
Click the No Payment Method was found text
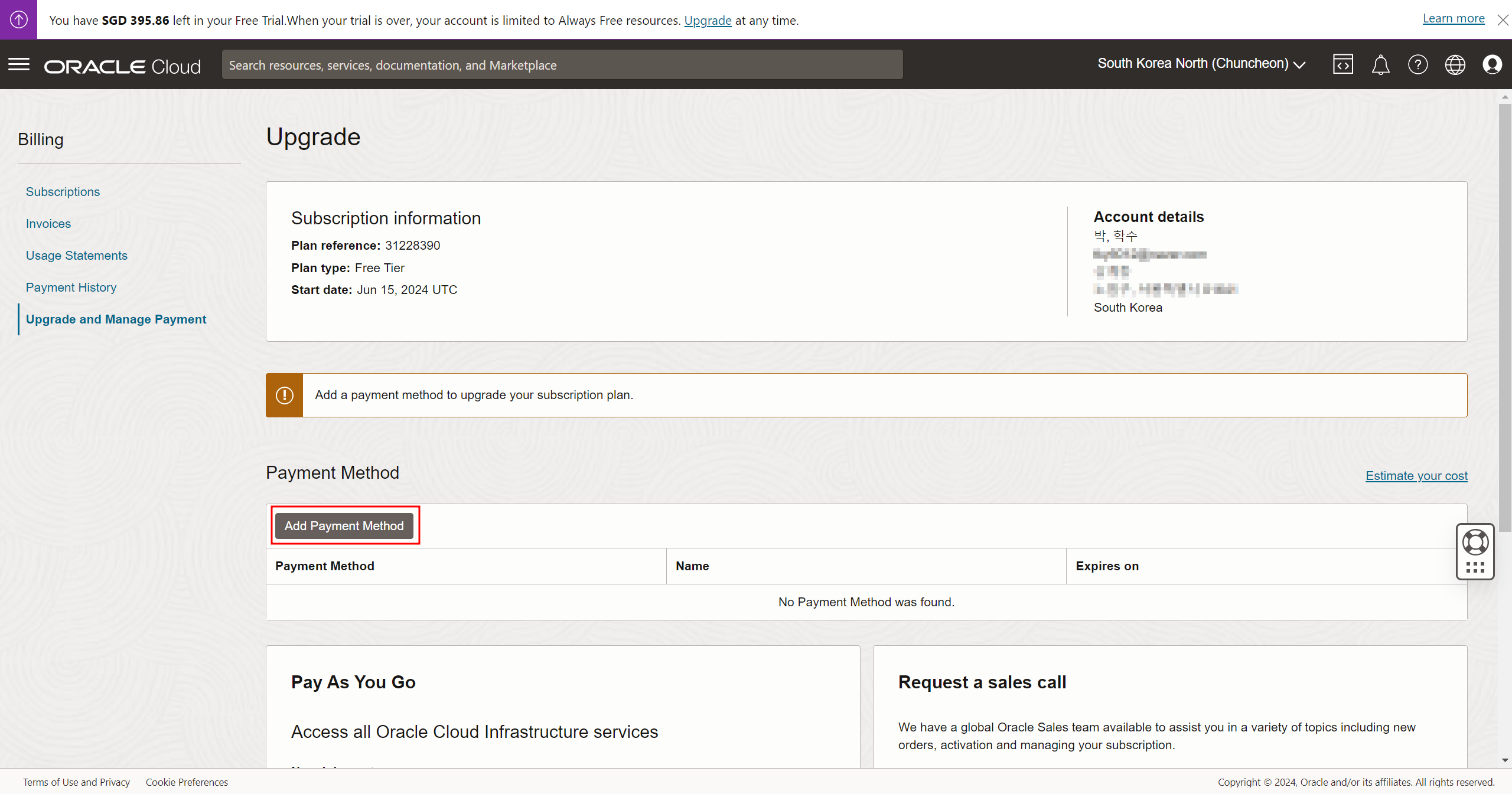(866, 602)
